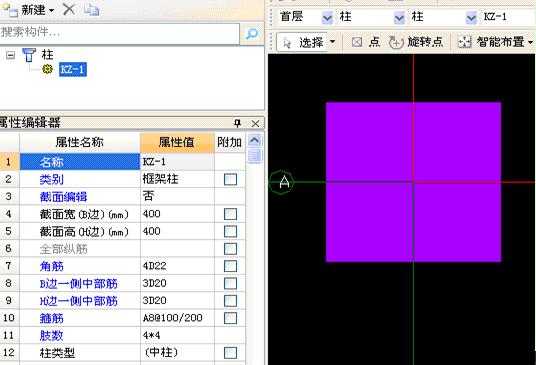The width and height of the screenshot is (536, 365).
Task: Click the B边一侧中部筋 property name
Action: [79, 284]
